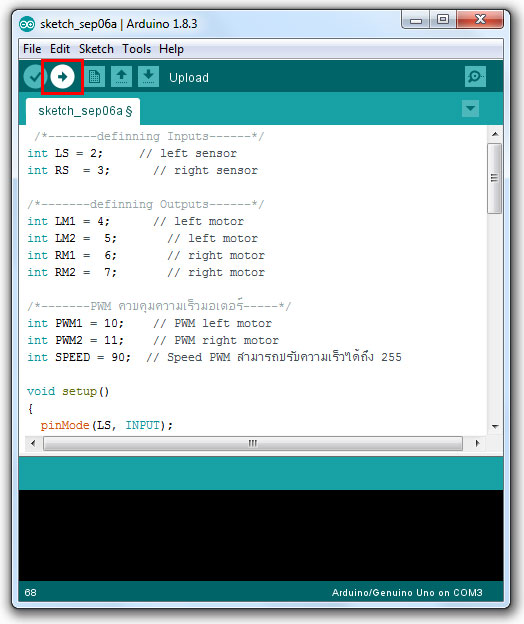Click the line number 68 in status bar
524x624 pixels.
30,593
